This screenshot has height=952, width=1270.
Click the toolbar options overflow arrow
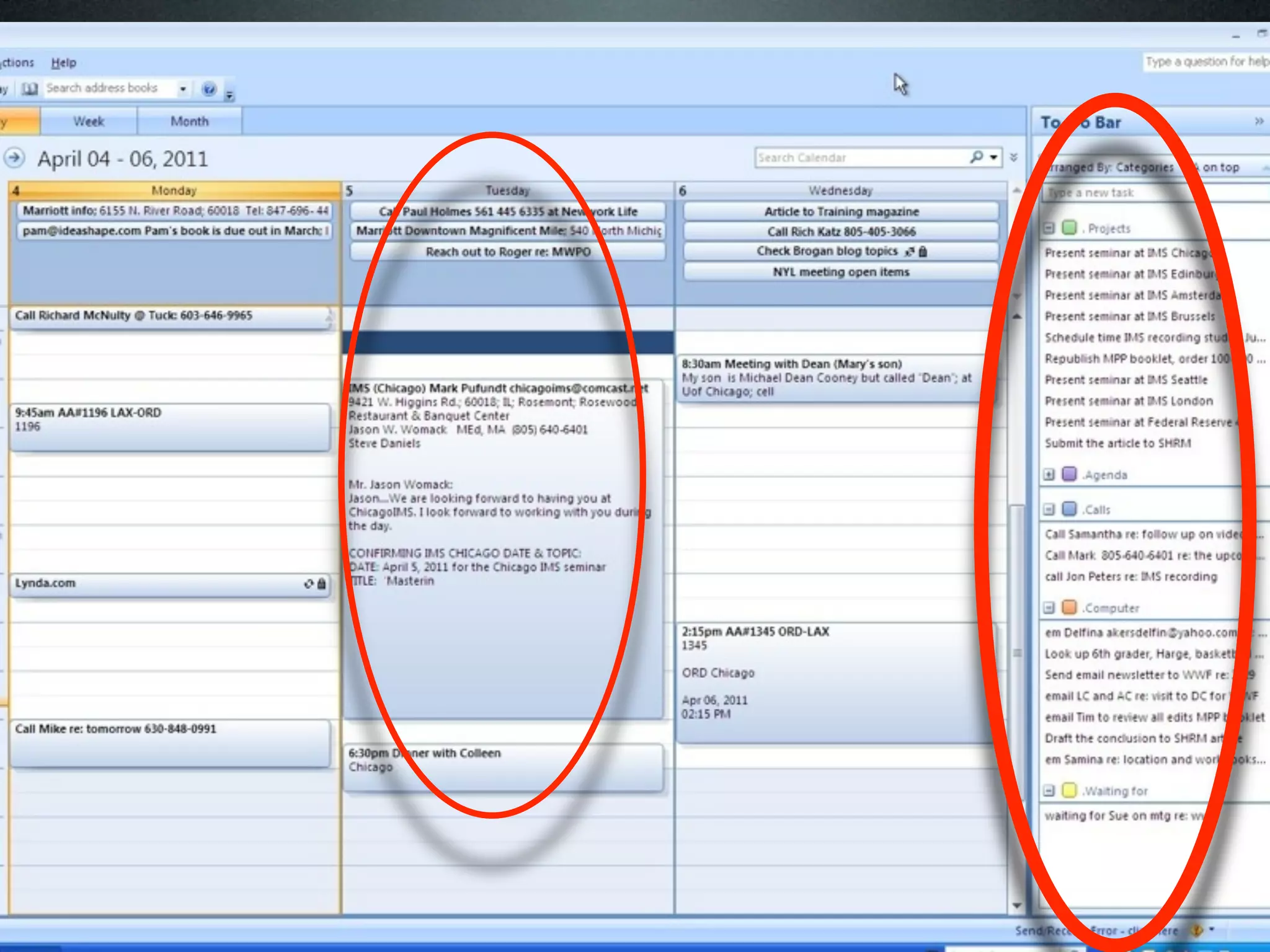(x=229, y=95)
